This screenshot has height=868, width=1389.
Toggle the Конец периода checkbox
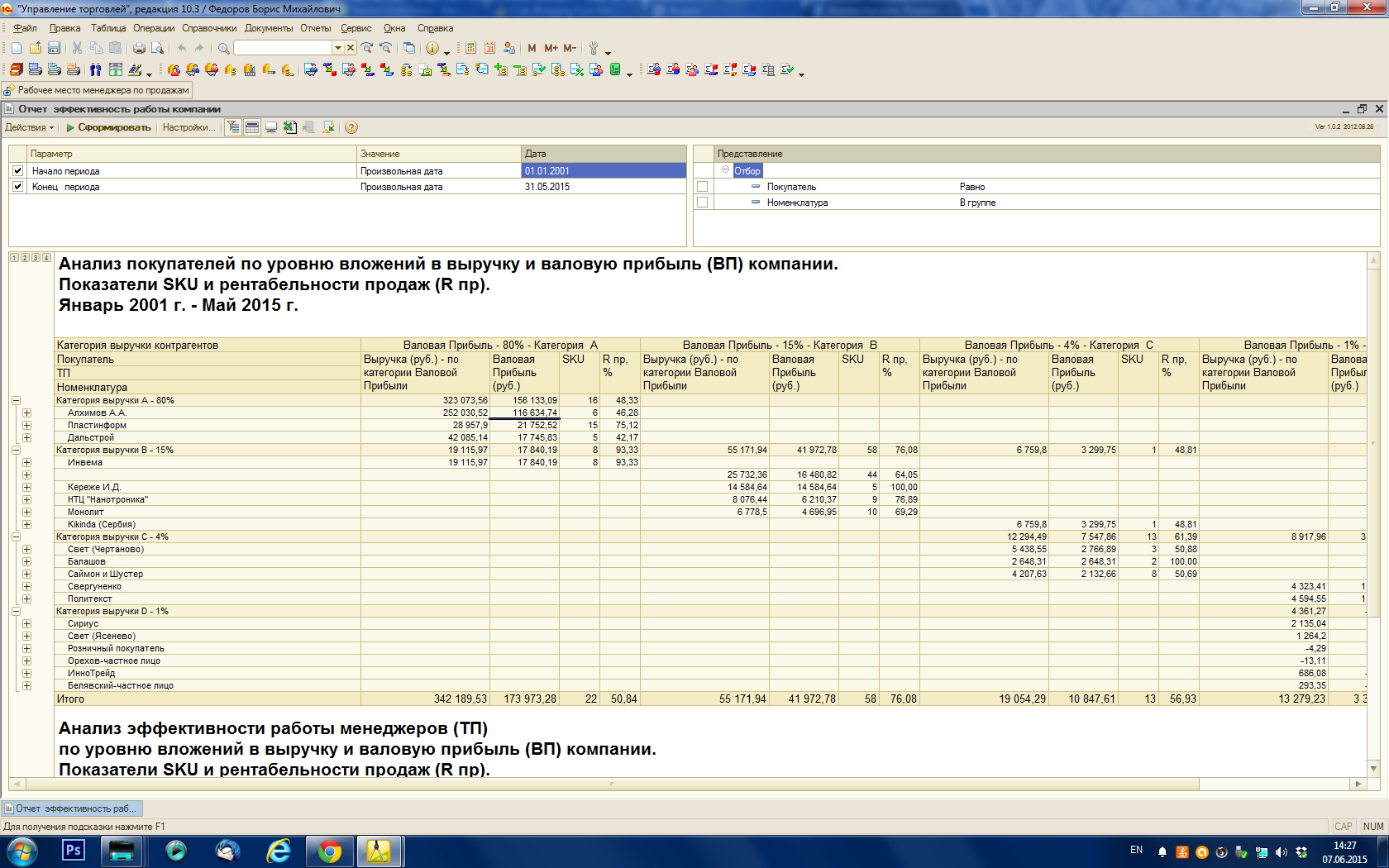click(x=17, y=187)
